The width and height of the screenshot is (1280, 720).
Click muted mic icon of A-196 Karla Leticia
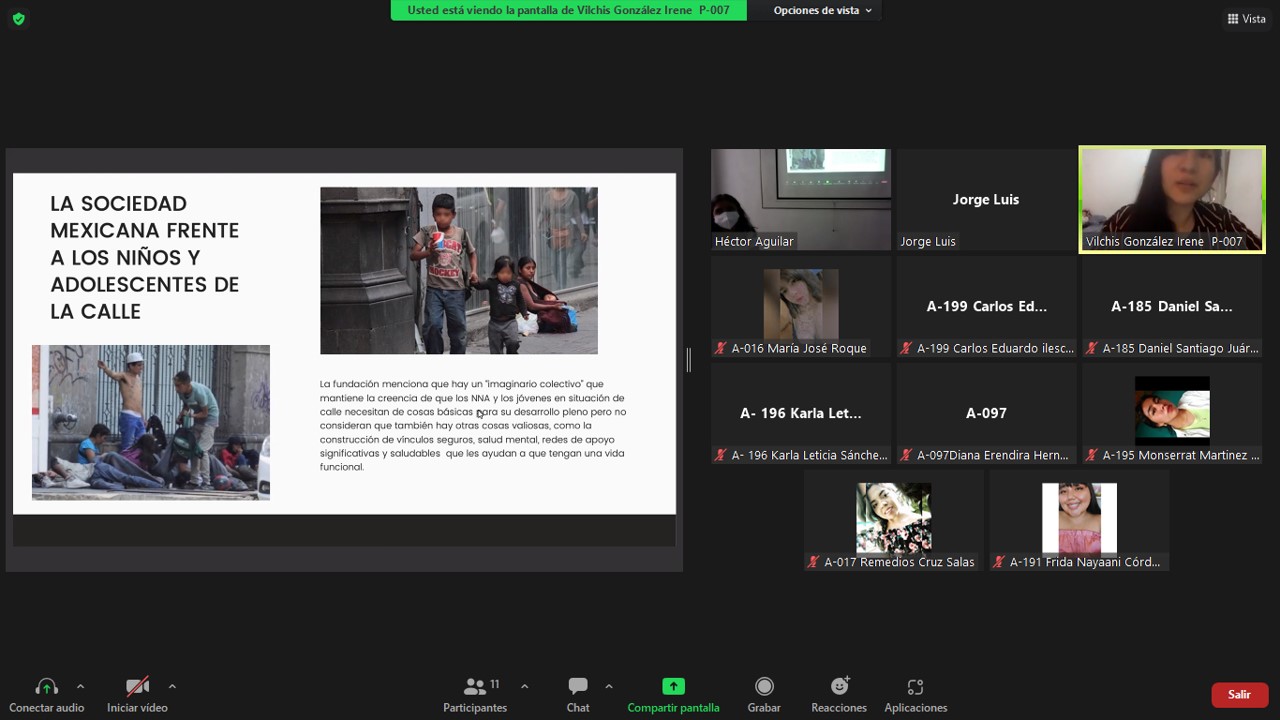[720, 455]
